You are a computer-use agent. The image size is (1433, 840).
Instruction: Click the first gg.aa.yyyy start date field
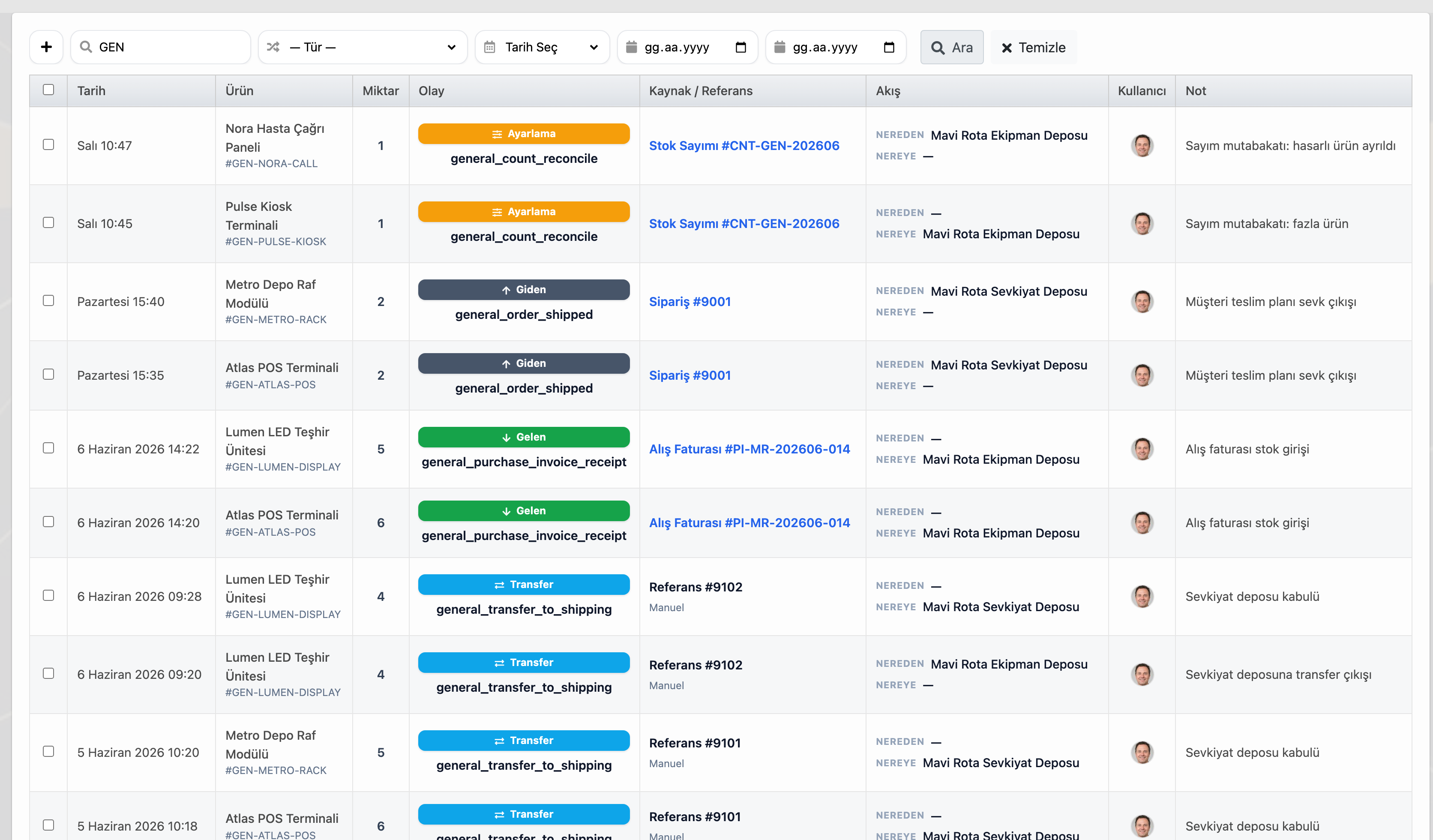point(687,47)
